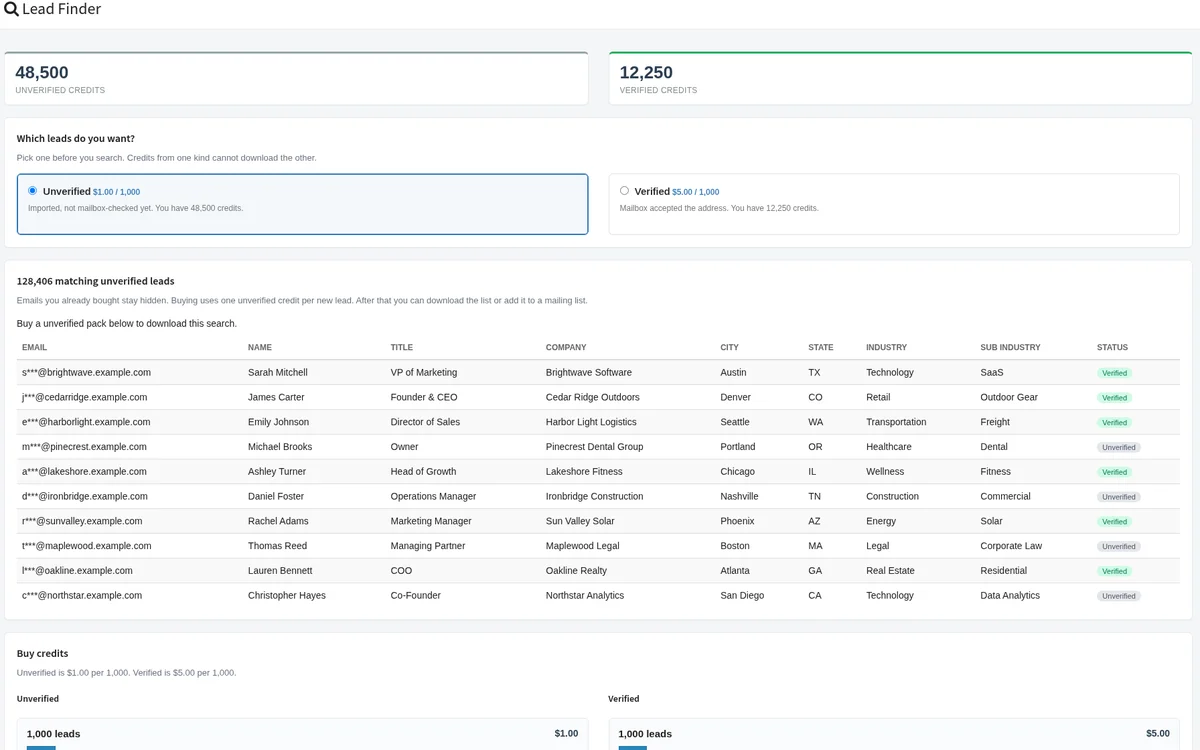Click email a***@lakeshore.example.com
Image resolution: width=1200 pixels, height=750 pixels.
[x=84, y=471]
